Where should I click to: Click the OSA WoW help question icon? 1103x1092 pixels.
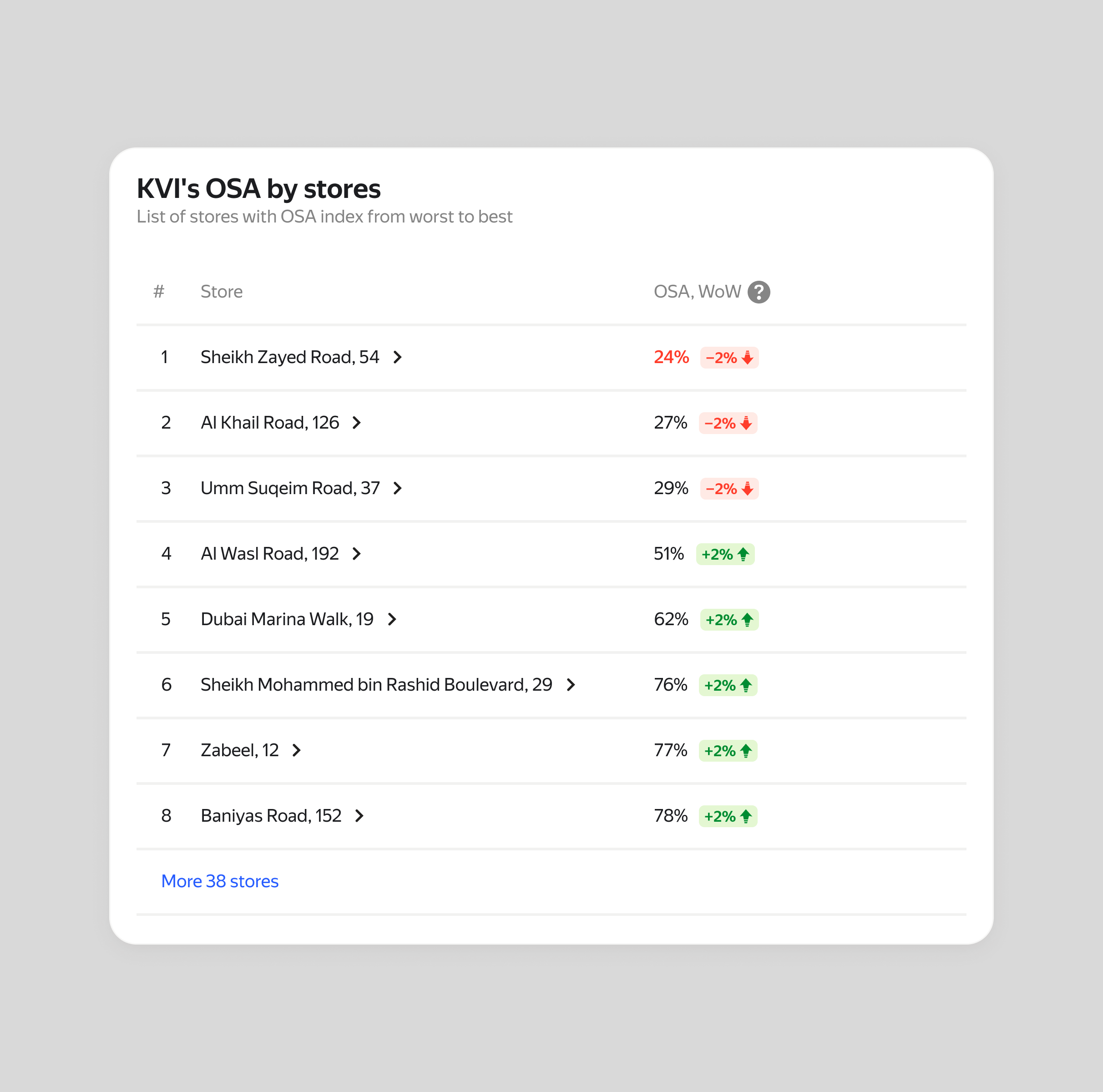click(759, 292)
